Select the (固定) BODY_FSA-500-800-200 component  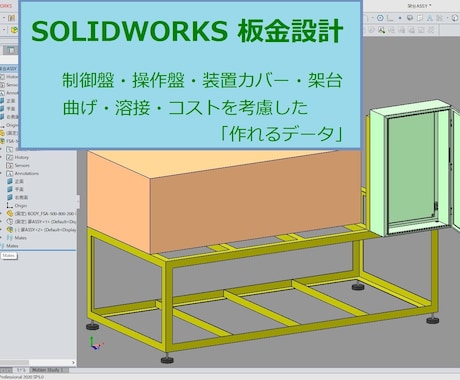(x=41, y=213)
